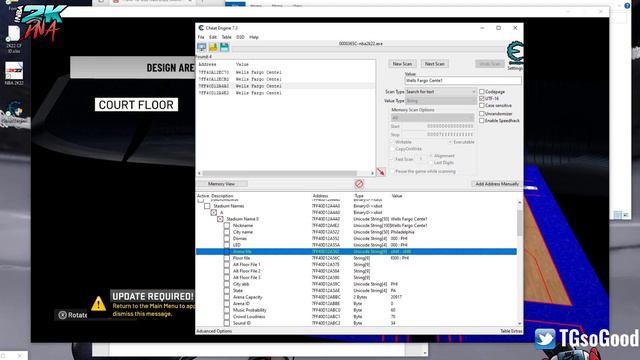The height and width of the screenshot is (360, 640).
Task: Select the Sound ID row
Action: click(x=356, y=323)
